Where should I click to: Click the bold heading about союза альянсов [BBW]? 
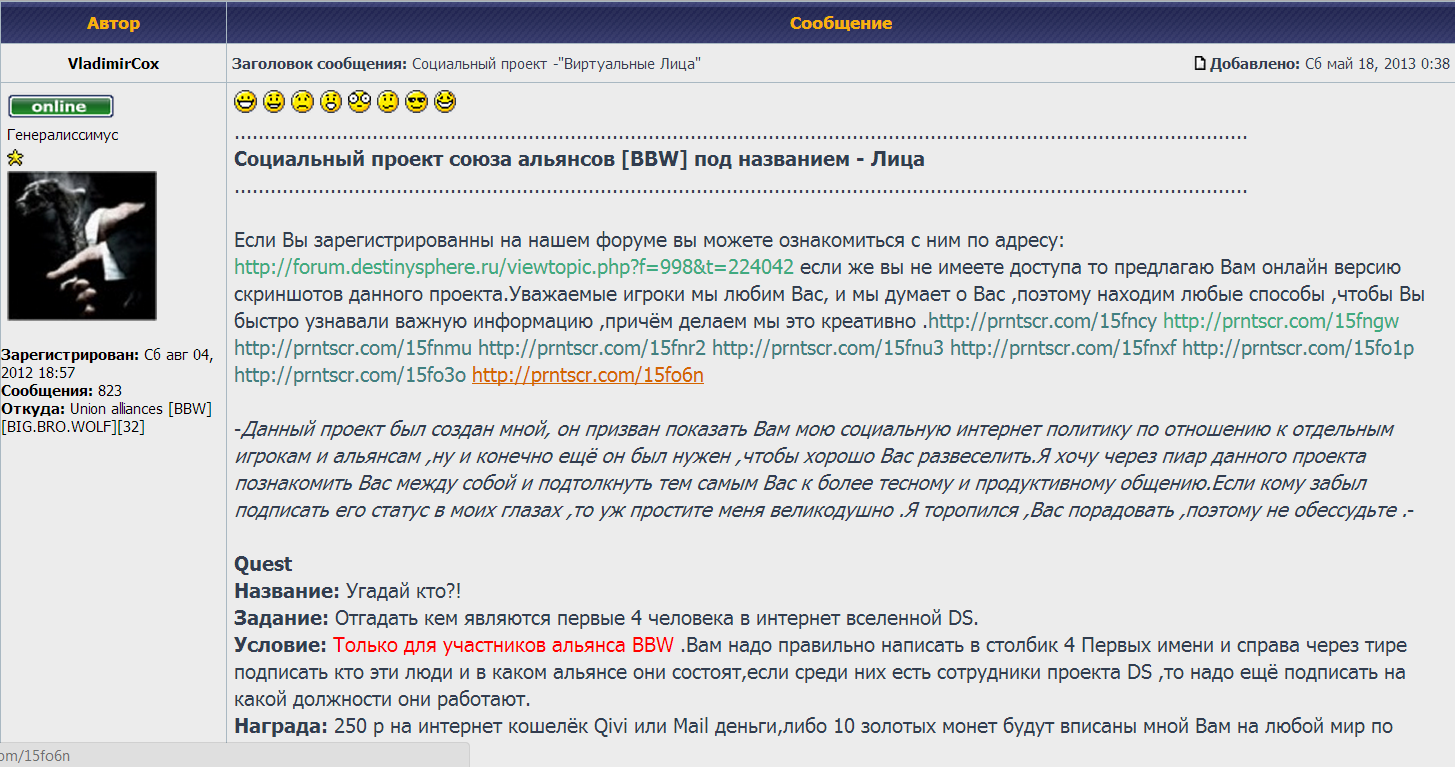pyautogui.click(x=579, y=159)
